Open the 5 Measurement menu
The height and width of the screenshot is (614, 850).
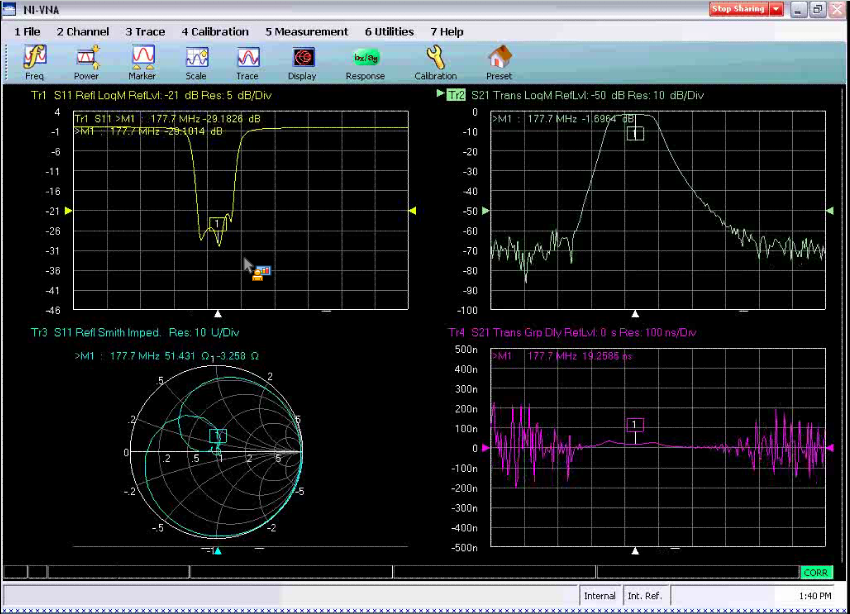[307, 32]
